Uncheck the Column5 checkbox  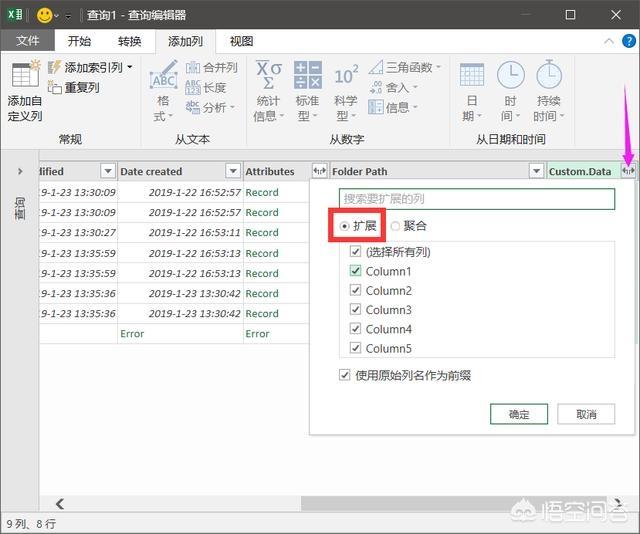356,348
